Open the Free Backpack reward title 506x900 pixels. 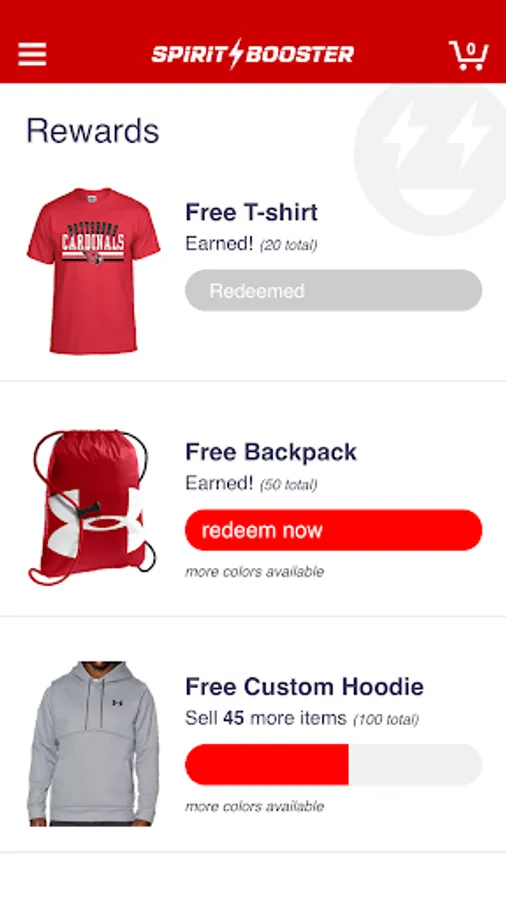pyautogui.click(x=271, y=452)
